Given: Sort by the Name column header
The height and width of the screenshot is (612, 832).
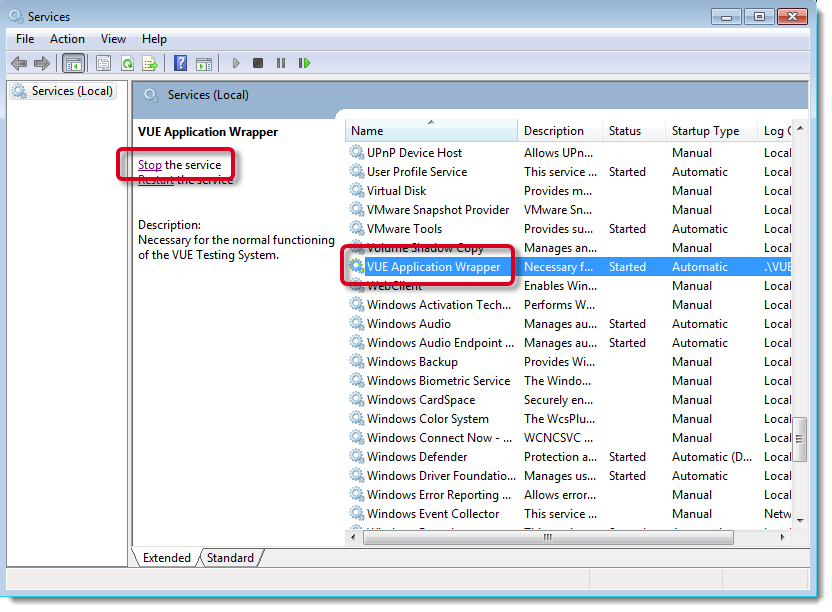Looking at the screenshot, I should tap(431, 131).
